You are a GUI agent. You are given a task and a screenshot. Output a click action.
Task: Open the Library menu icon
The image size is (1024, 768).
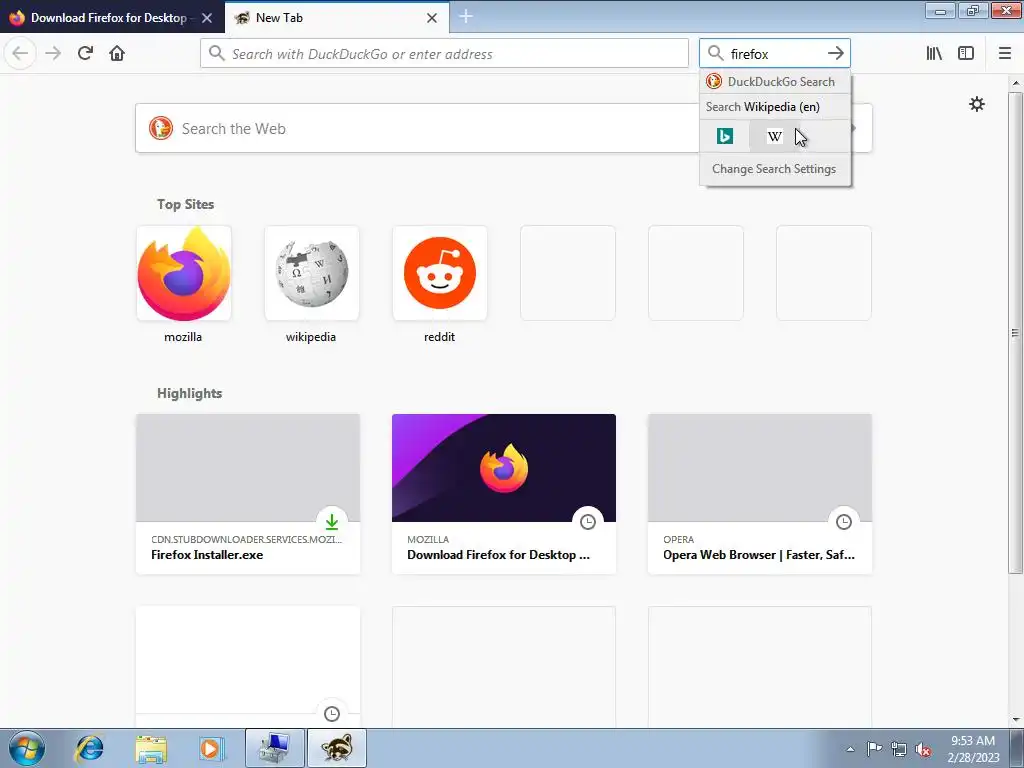point(934,53)
